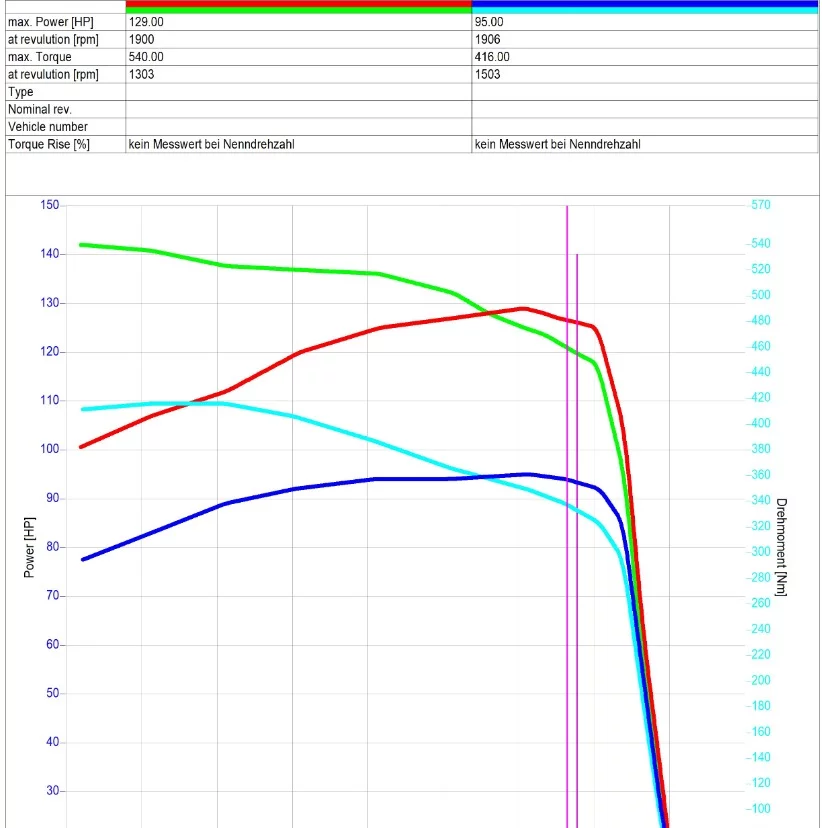Image resolution: width=822 pixels, height=828 pixels.
Task: Click the Drehmoment [Nm] axis title
Action: (x=781, y=547)
